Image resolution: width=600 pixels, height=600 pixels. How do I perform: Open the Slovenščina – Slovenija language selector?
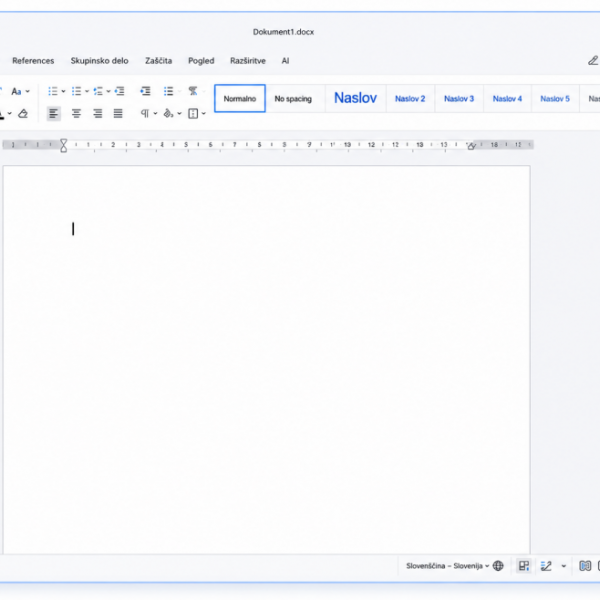coord(447,566)
